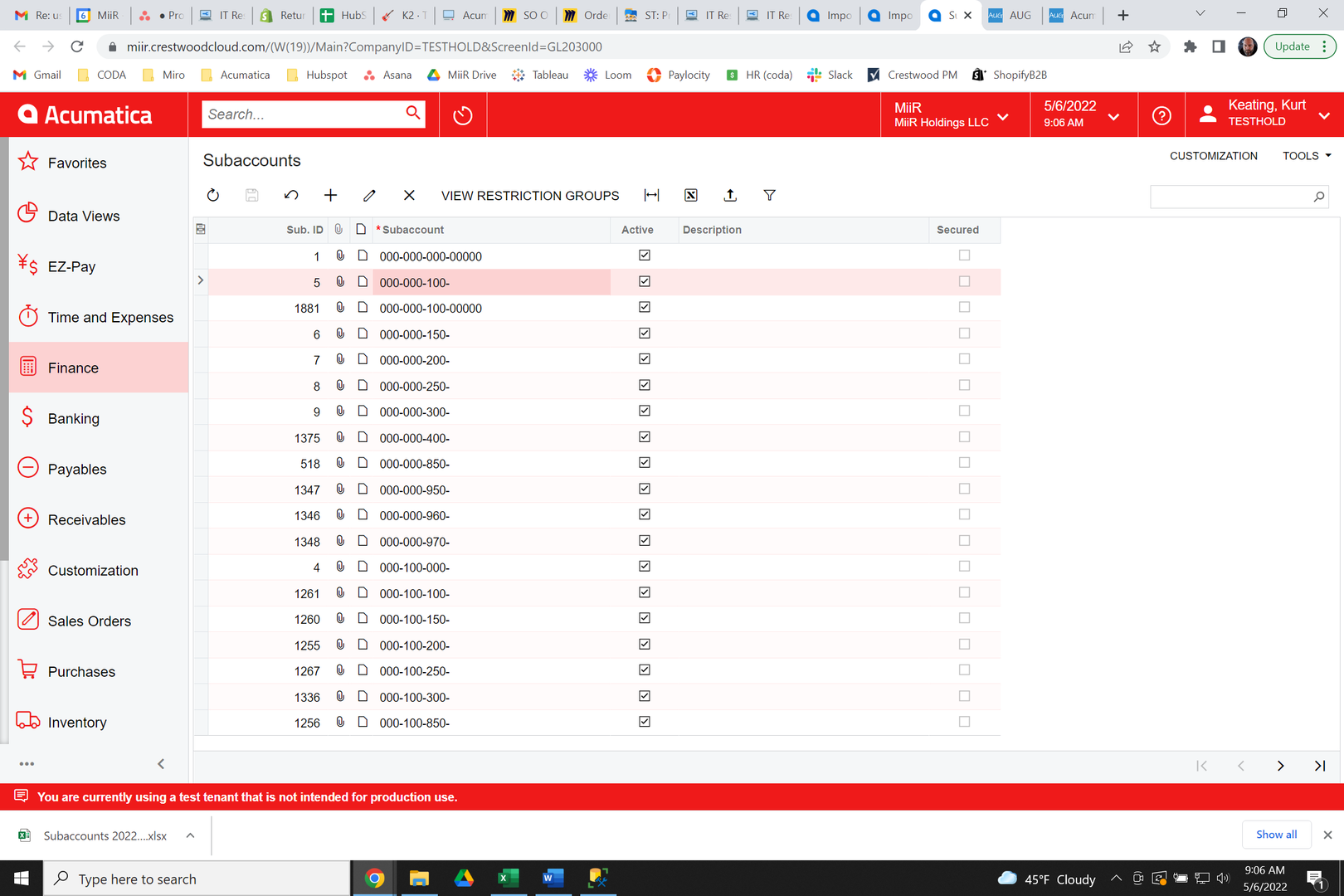Select the Payables module icon
This screenshot has height=896, width=1344.
tap(27, 468)
